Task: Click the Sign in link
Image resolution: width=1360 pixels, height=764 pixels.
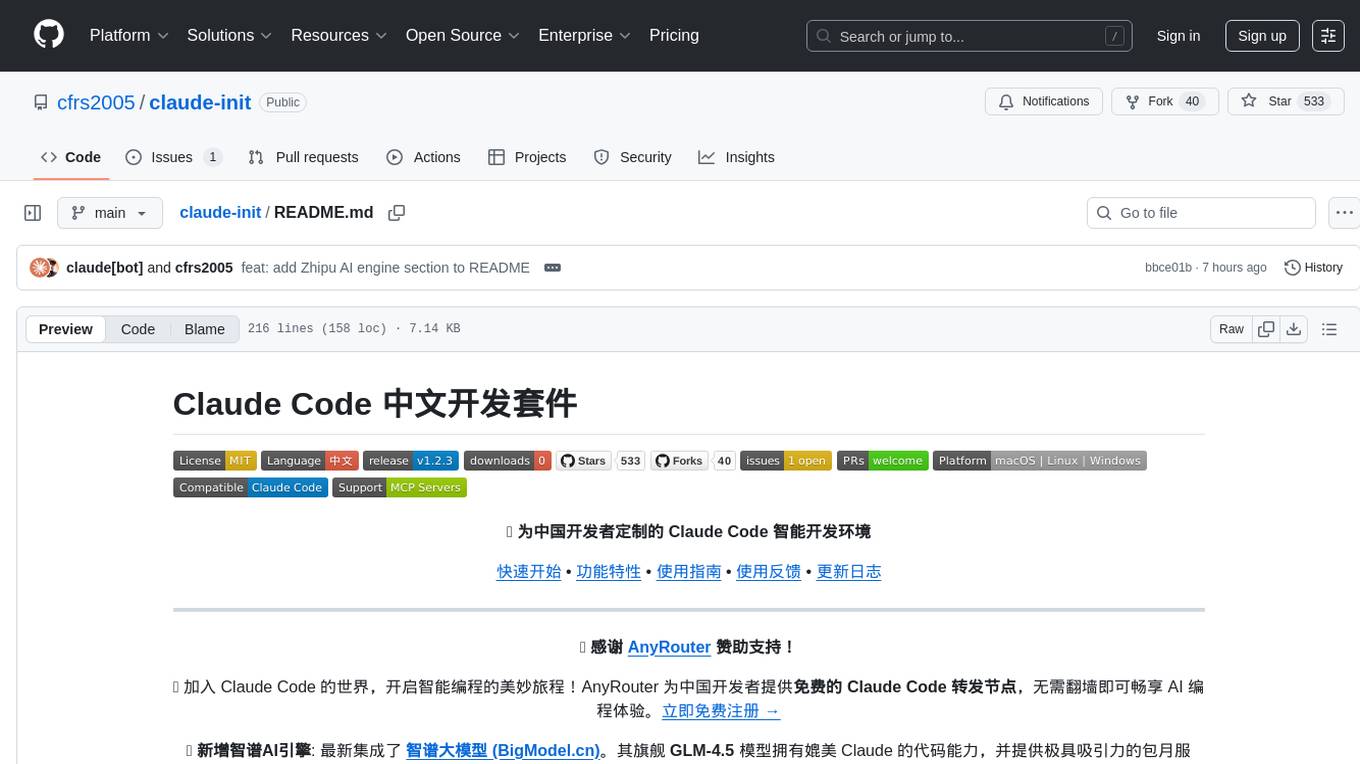Action: pyautogui.click(x=1178, y=36)
